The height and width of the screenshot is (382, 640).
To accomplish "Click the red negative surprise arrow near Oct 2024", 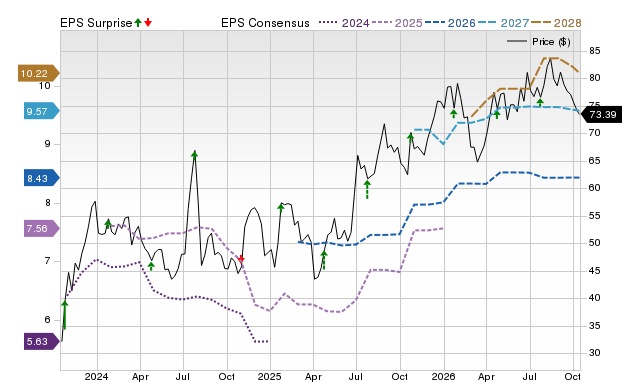I will [x=241, y=259].
